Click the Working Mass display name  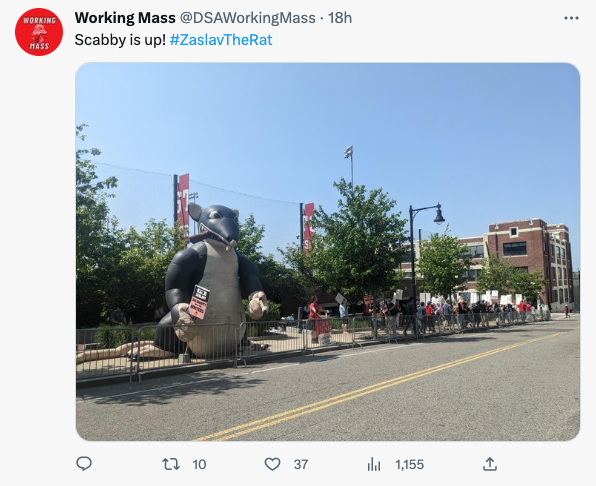click(x=125, y=18)
